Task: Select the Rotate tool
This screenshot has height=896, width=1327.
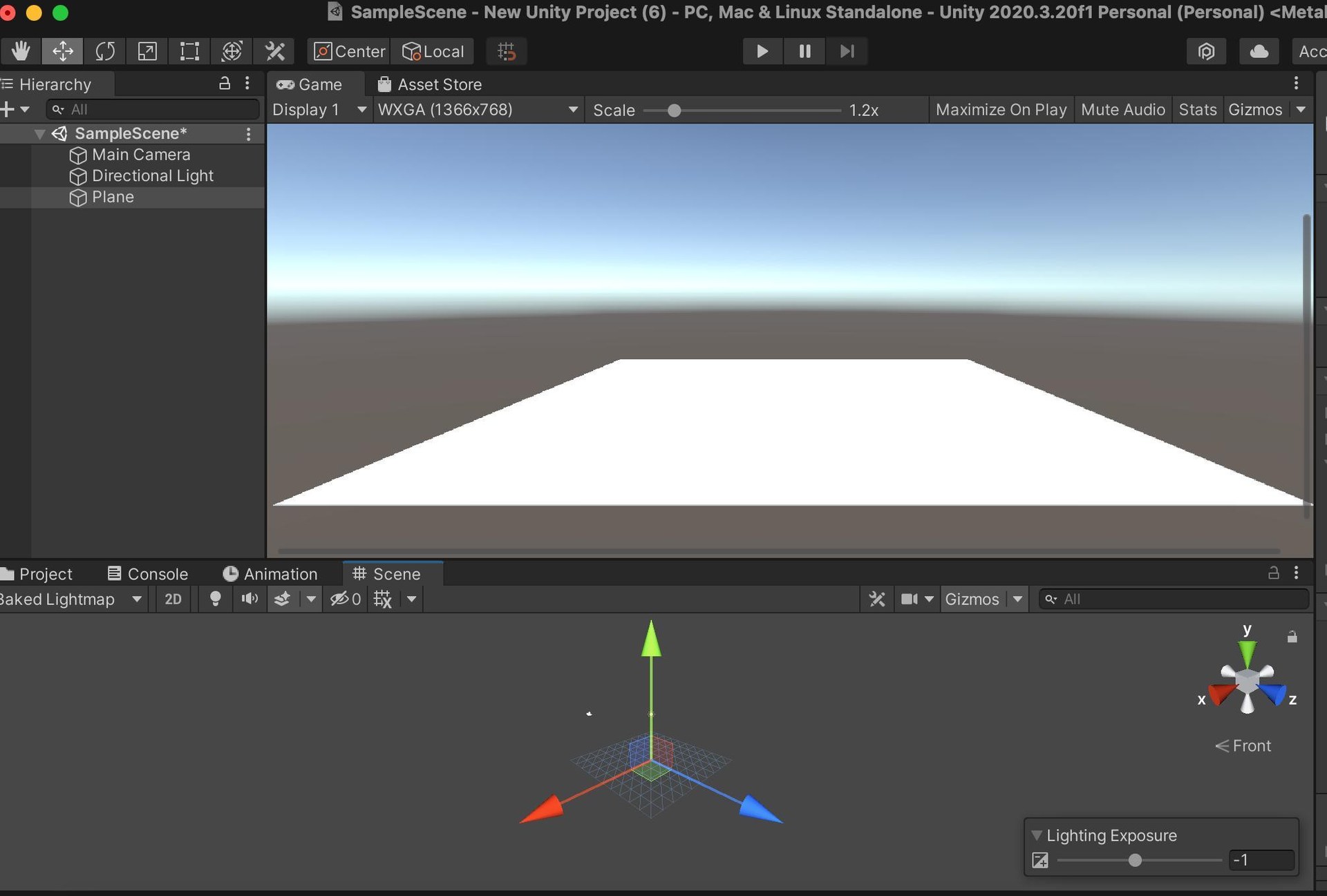Action: click(105, 50)
